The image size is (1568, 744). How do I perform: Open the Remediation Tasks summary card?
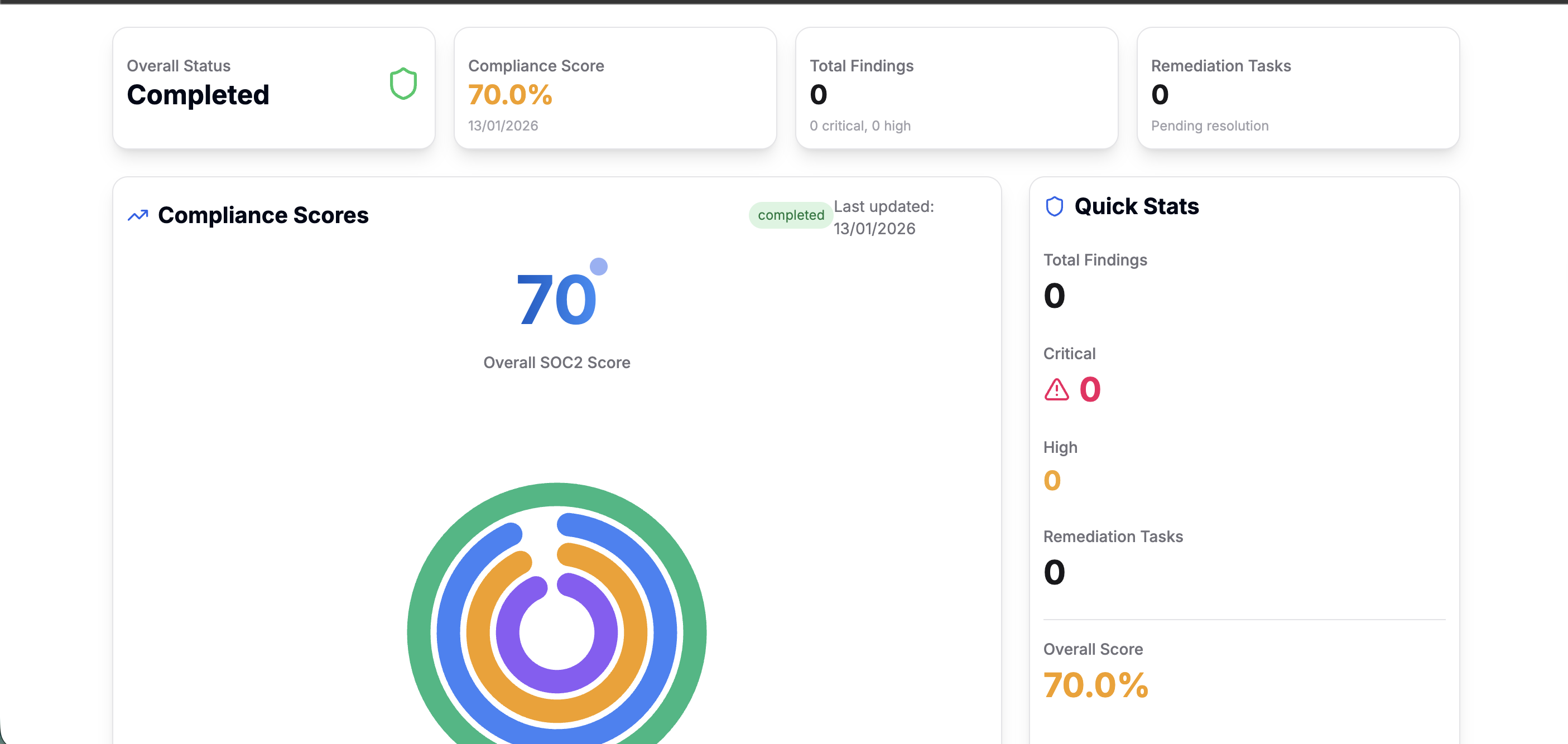point(1297,88)
